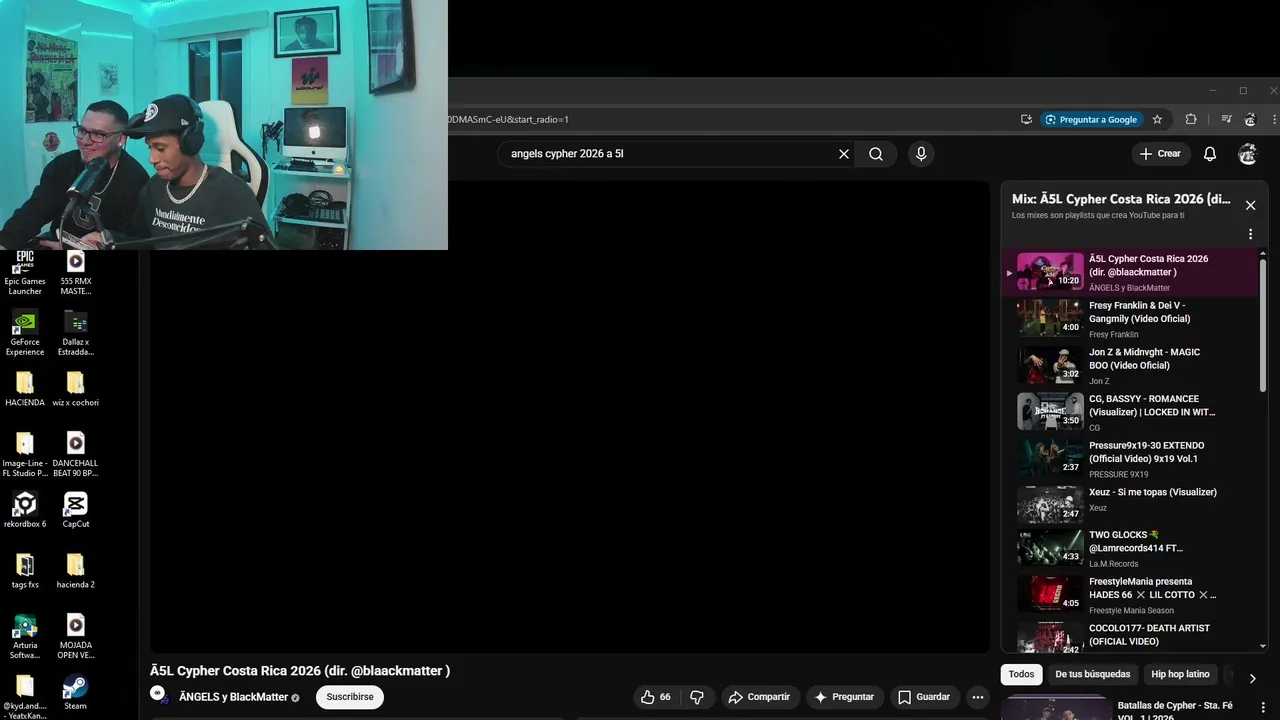Select MOJADA OPEN VE media file
The width and height of the screenshot is (1280, 720).
76,637
